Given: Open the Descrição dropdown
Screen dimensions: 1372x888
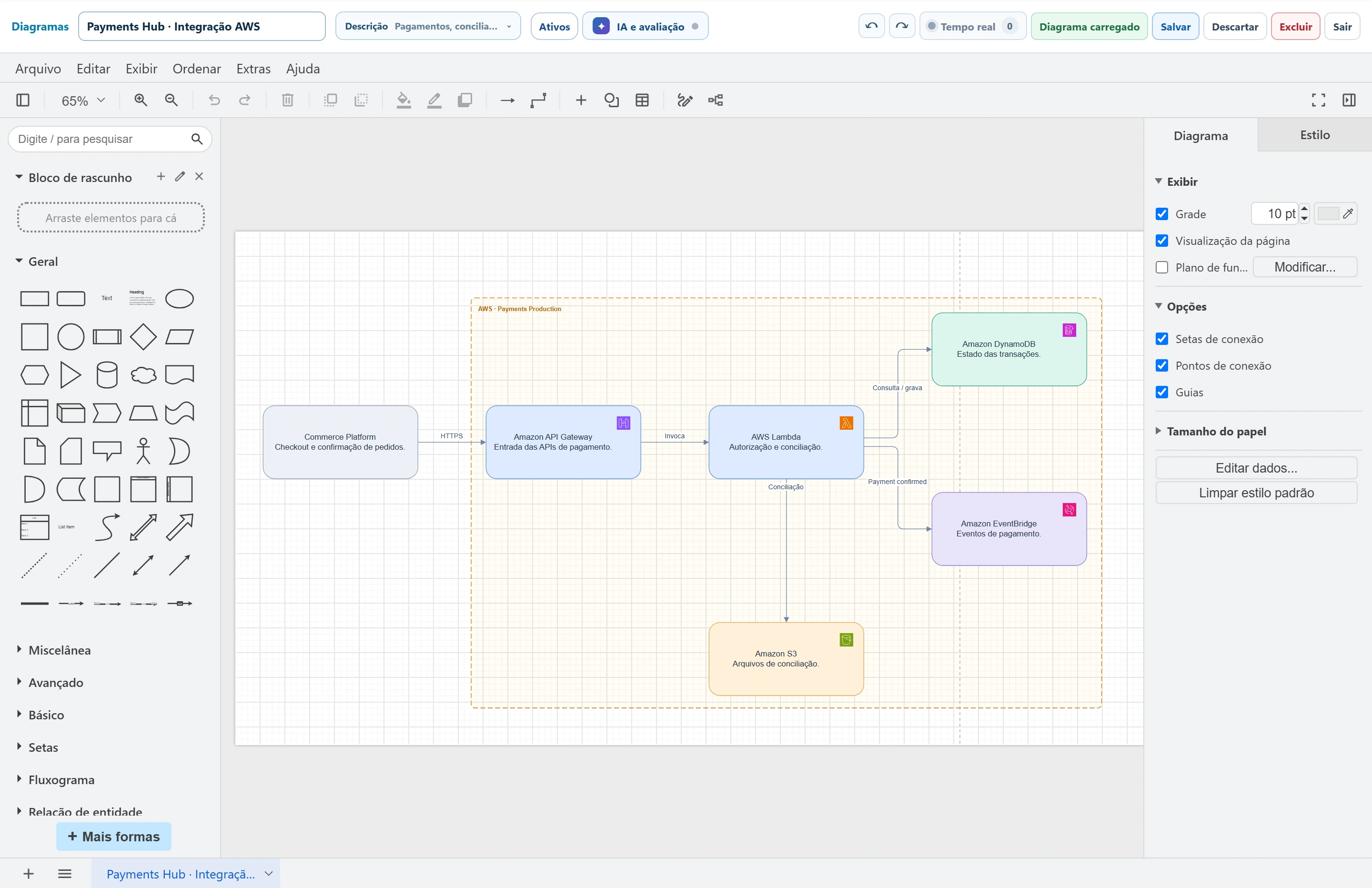Looking at the screenshot, I should 428,27.
